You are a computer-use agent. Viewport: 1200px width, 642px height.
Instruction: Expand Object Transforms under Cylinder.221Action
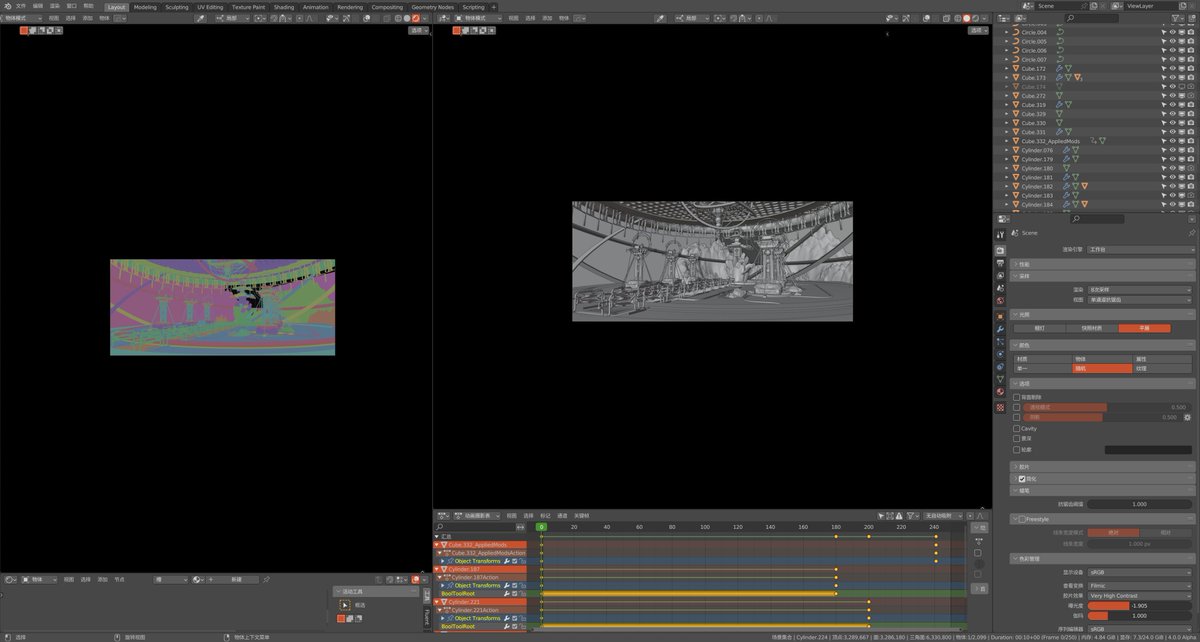click(443, 618)
